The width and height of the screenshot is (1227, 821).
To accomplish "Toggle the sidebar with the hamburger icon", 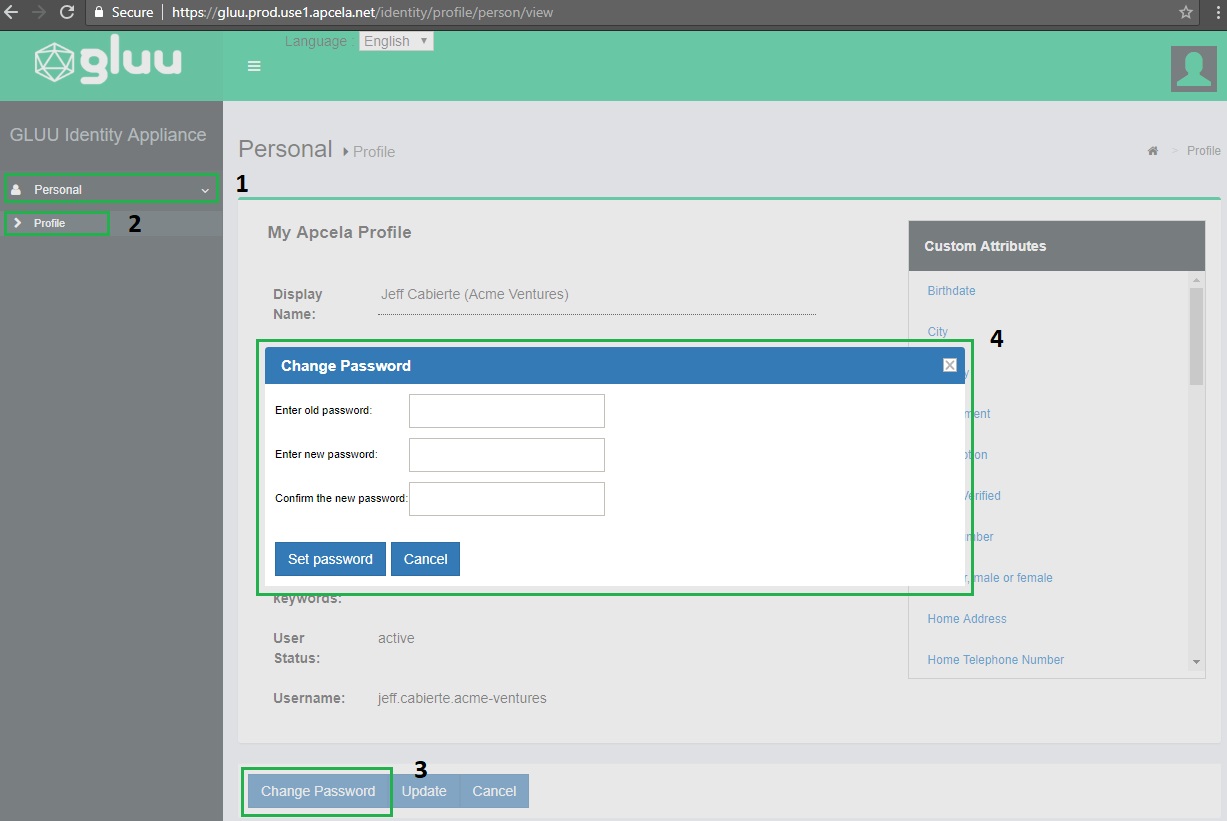I will tap(254, 66).
